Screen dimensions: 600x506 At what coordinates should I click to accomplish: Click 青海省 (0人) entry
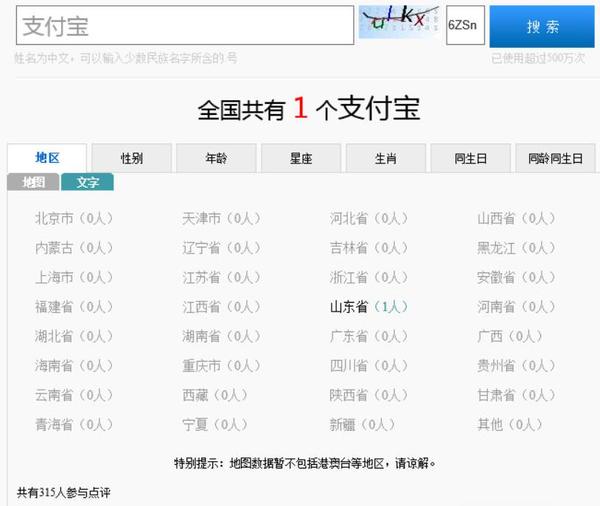click(74, 424)
